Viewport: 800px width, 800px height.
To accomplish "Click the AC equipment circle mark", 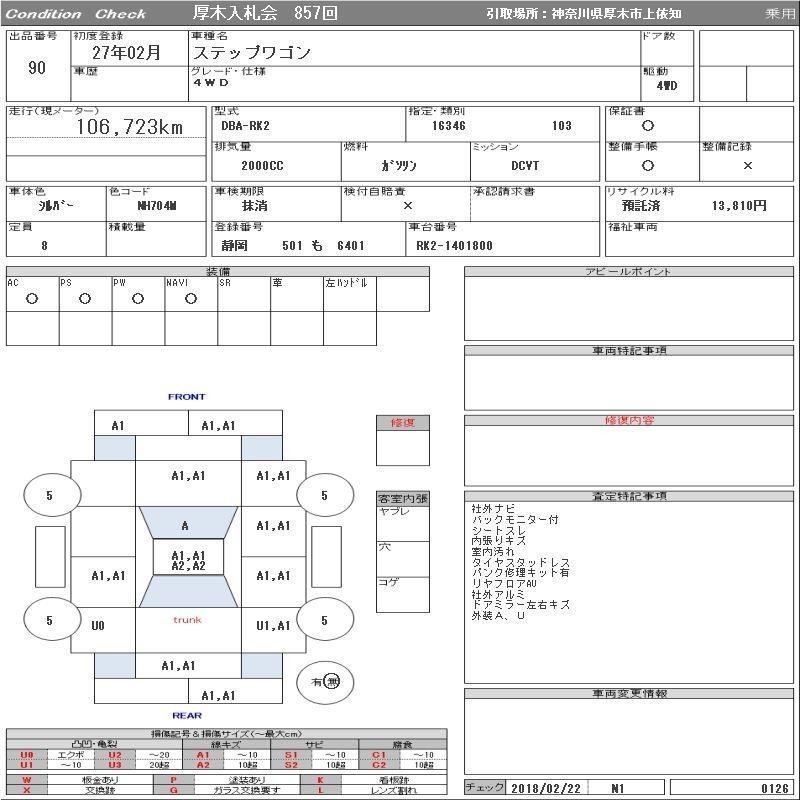I will (x=32, y=299).
